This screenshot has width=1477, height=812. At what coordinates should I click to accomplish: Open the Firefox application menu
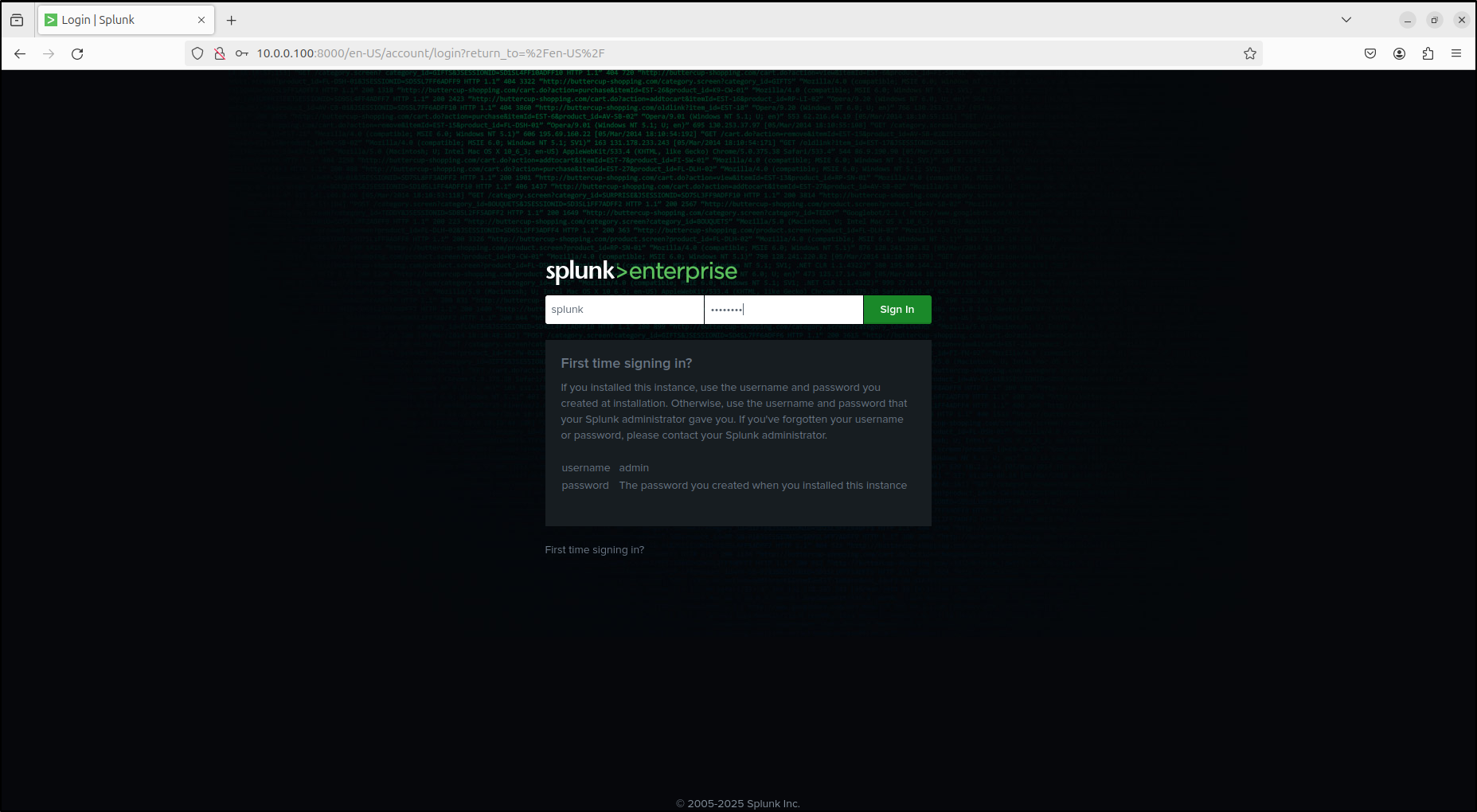tap(1456, 53)
